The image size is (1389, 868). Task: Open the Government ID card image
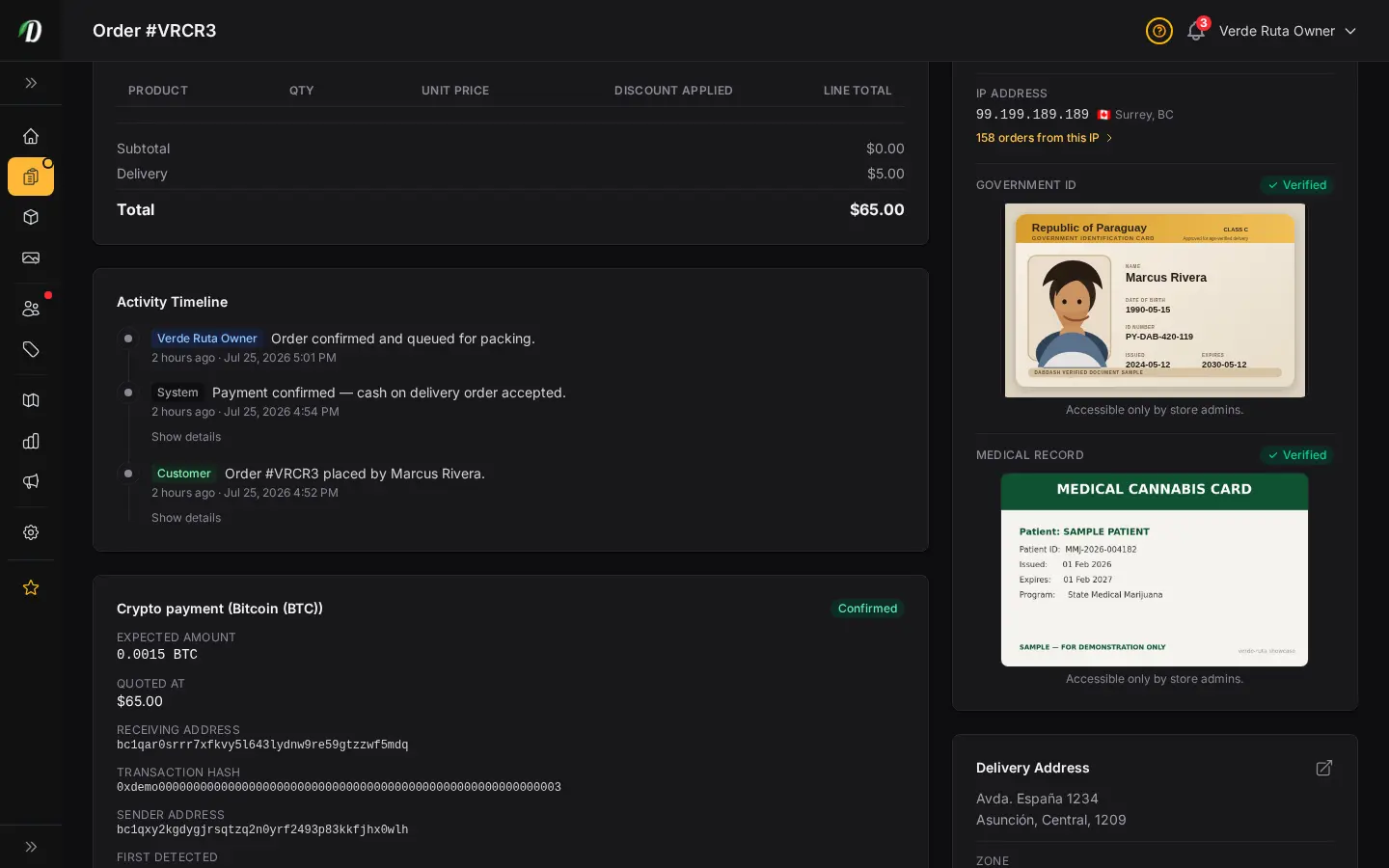coord(1155,300)
